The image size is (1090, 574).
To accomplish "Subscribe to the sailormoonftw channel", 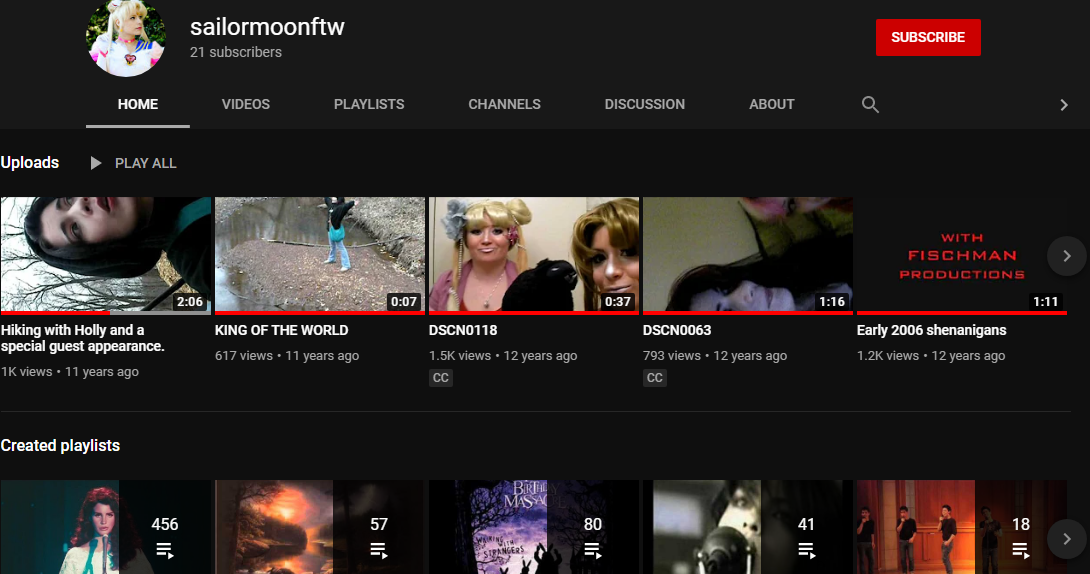I will [928, 38].
